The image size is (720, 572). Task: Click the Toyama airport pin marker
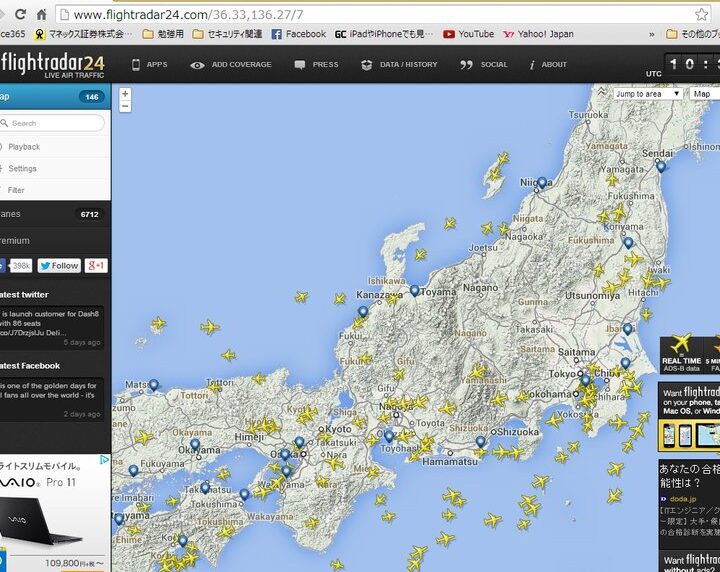[x=415, y=290]
